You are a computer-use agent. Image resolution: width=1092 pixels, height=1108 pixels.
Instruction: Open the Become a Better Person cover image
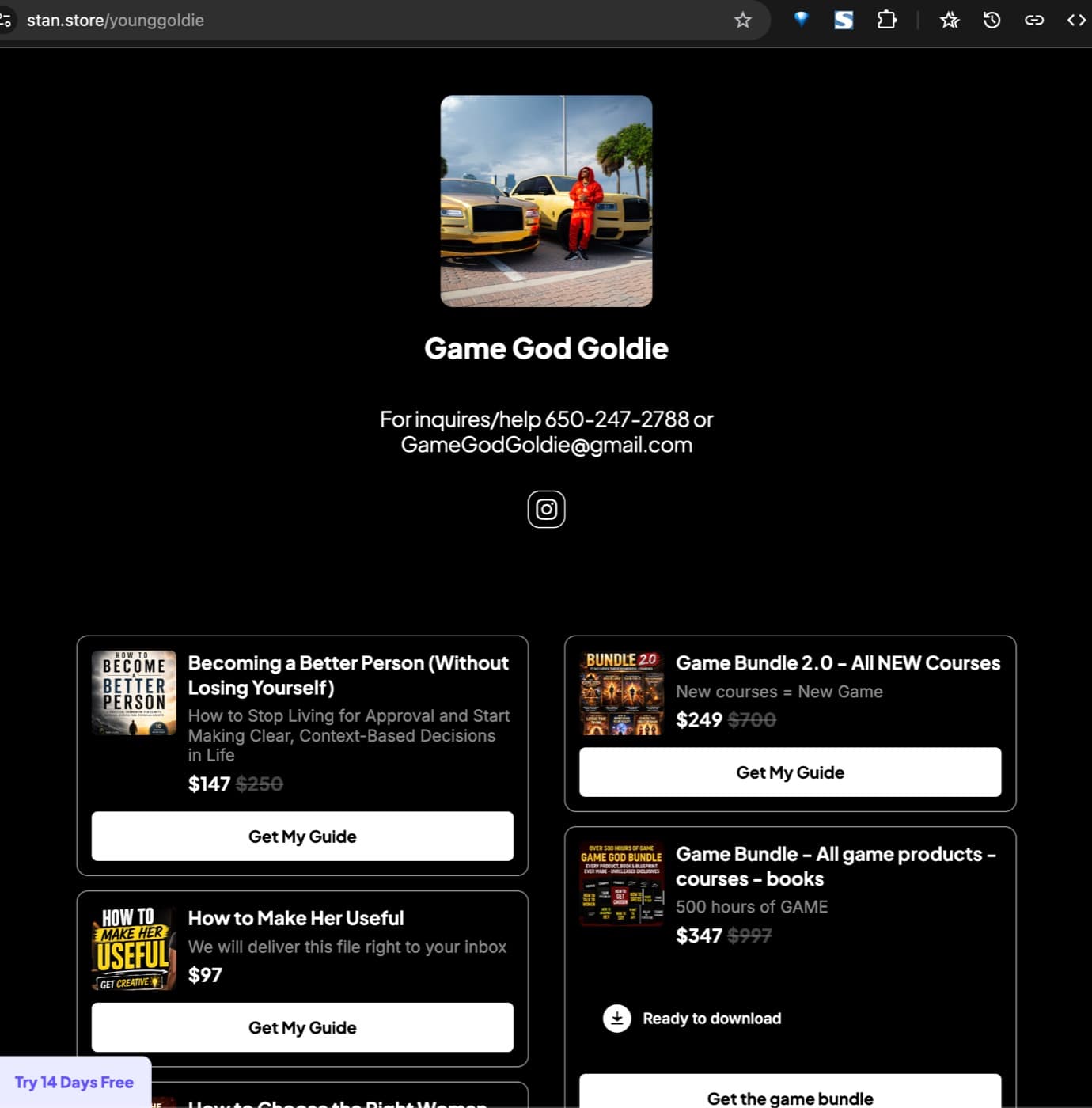[134, 692]
